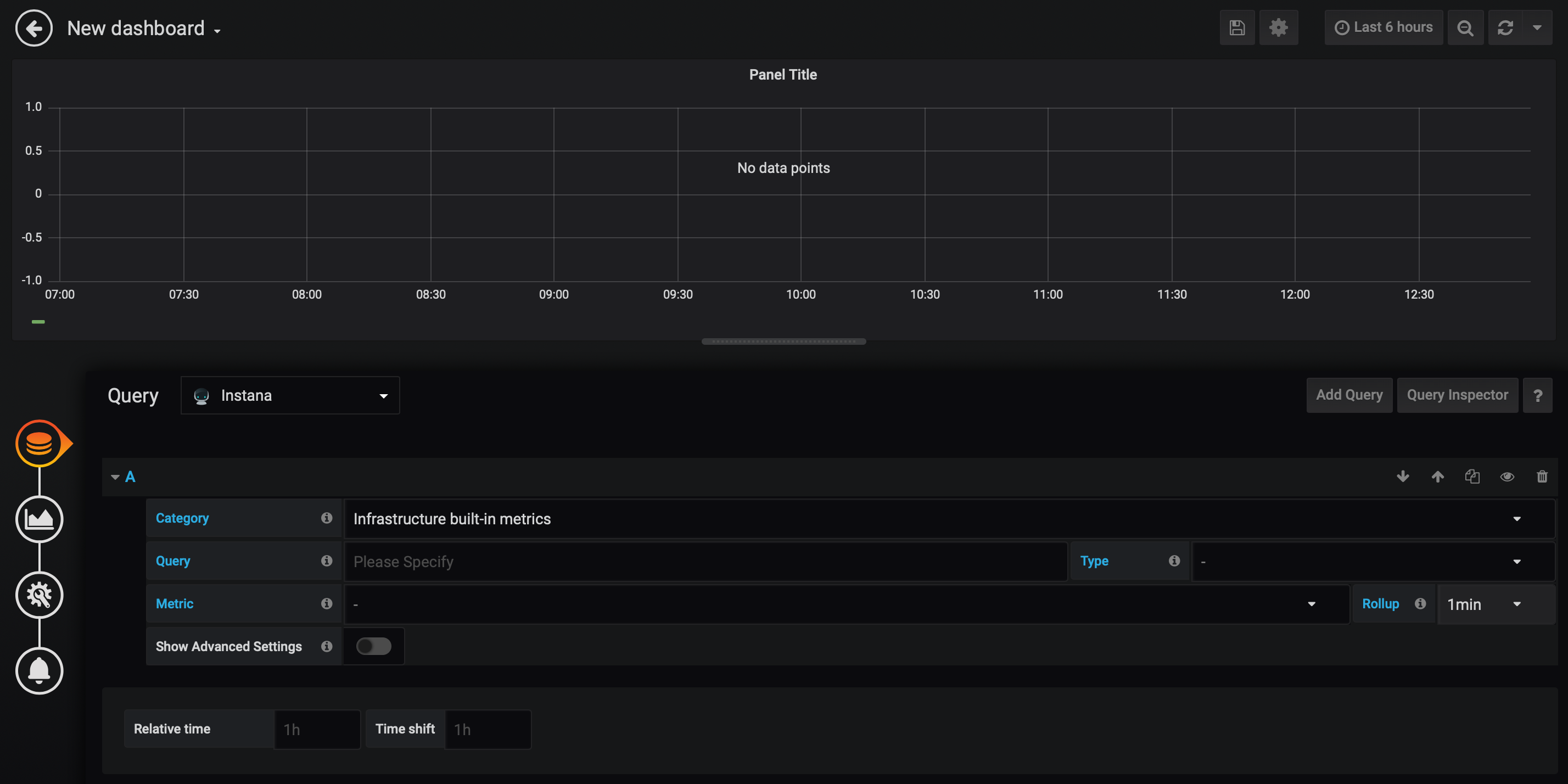Screen dimensions: 1568x784
Task: Toggle the Show Advanced Settings switch
Action: (374, 646)
